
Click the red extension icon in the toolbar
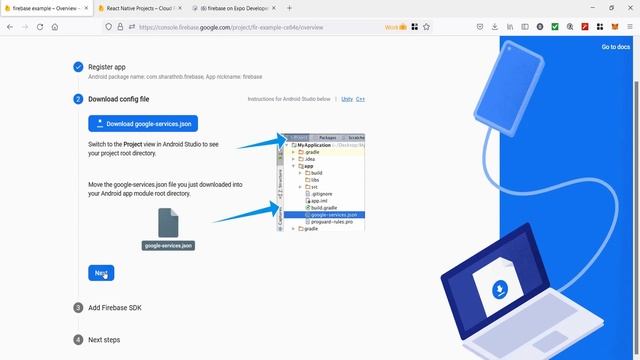pos(585,27)
